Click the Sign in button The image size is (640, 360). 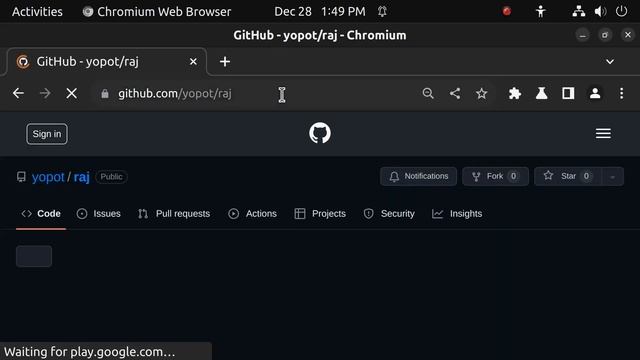point(47,134)
